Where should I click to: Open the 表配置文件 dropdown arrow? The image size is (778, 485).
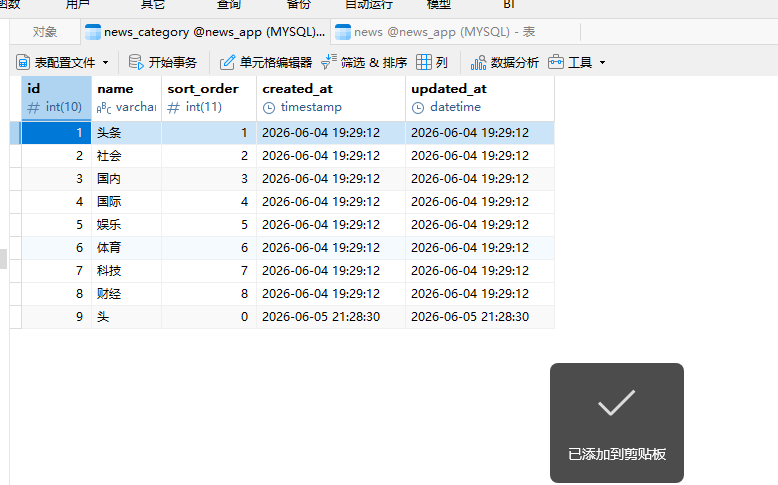point(105,63)
